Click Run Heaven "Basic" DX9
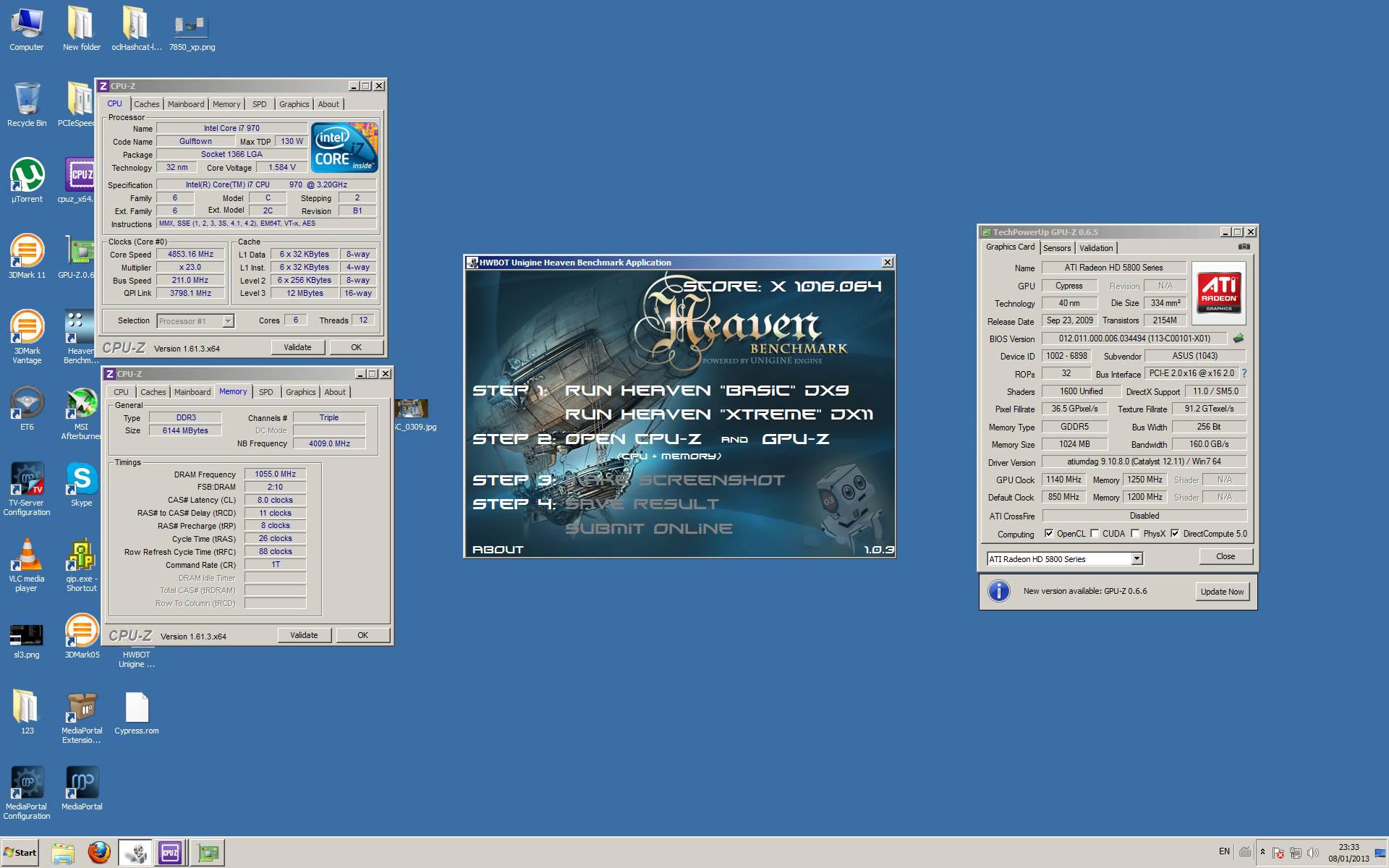1389x868 pixels. coord(707,391)
